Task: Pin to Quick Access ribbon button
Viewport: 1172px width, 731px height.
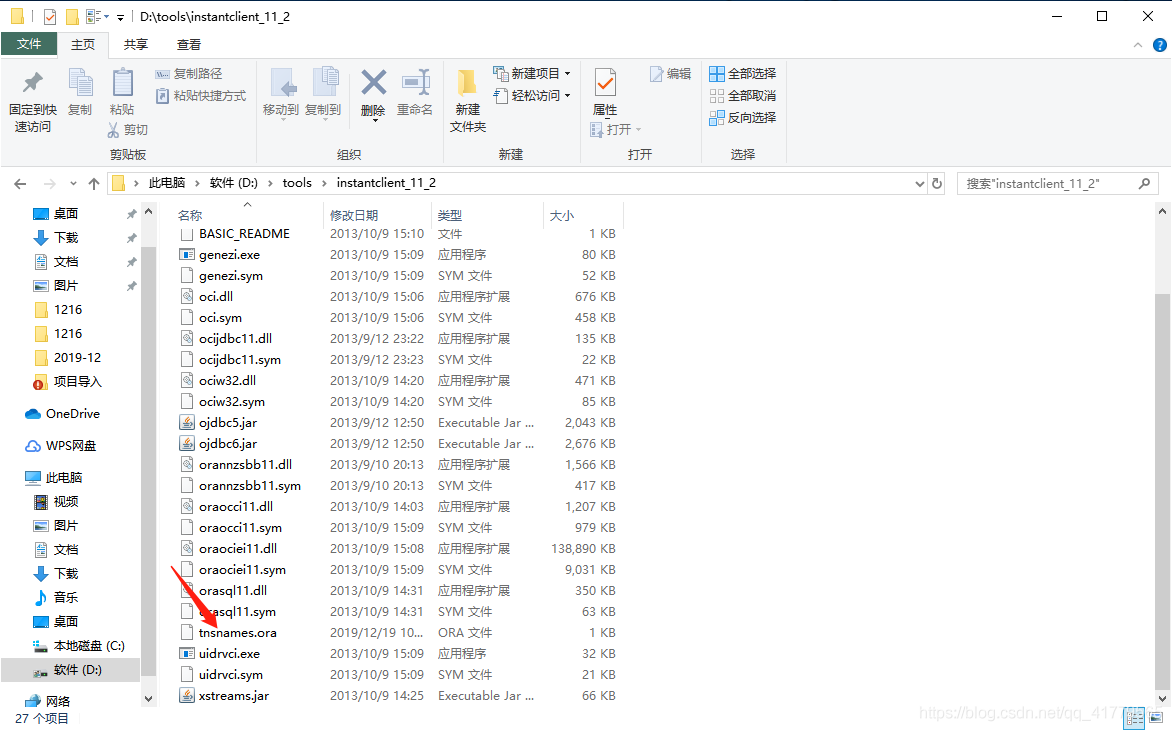Action: click(33, 102)
